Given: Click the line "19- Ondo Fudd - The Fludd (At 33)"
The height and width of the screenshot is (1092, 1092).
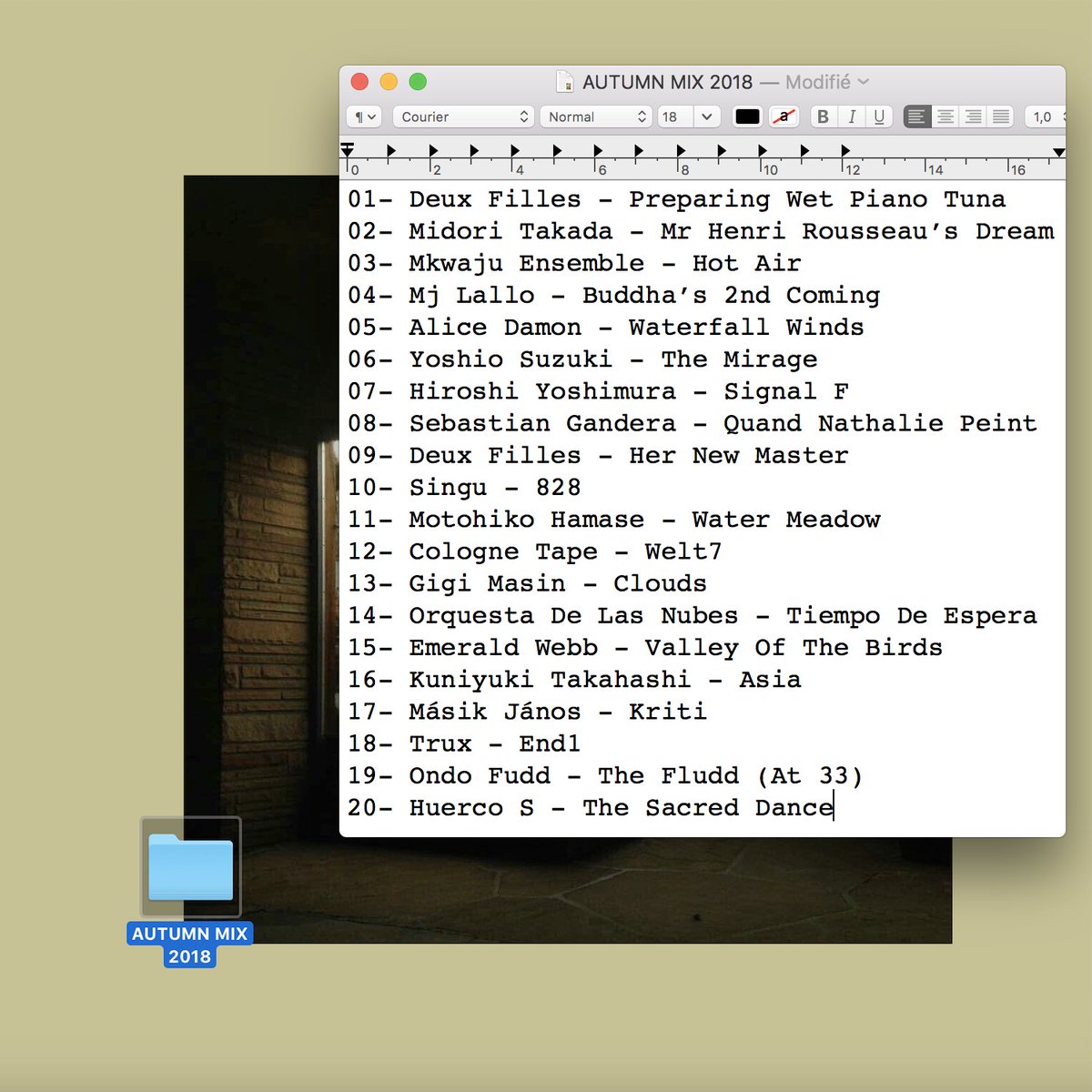Looking at the screenshot, I should [605, 775].
